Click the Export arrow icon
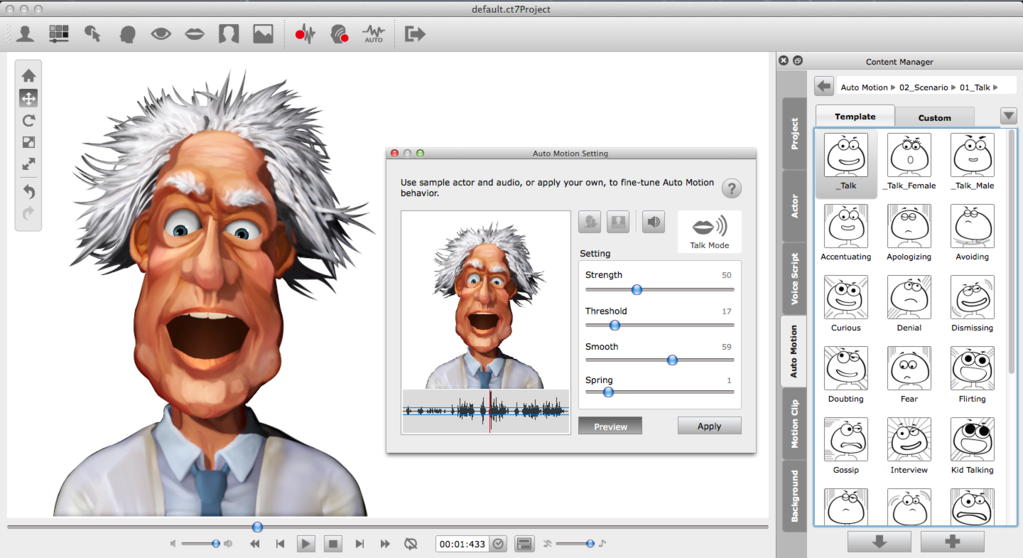Image resolution: width=1023 pixels, height=558 pixels. tap(414, 34)
